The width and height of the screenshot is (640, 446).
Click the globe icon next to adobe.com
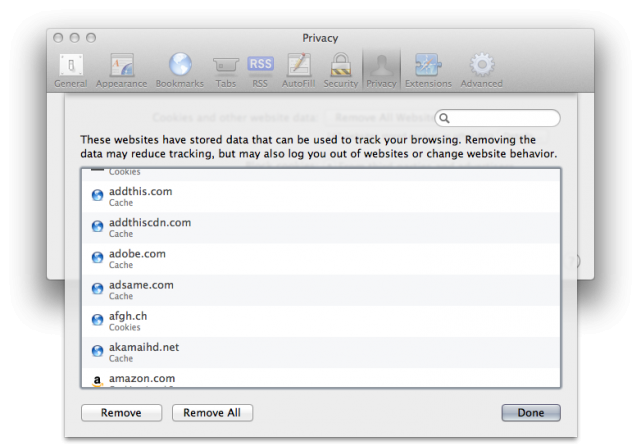(x=97, y=257)
